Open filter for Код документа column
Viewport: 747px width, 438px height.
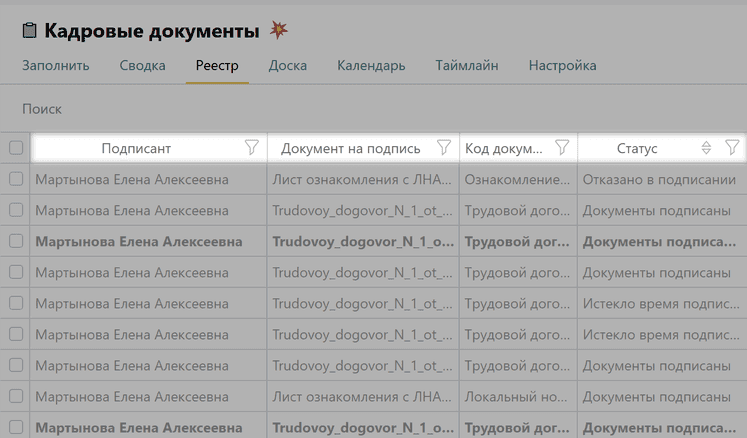562,148
